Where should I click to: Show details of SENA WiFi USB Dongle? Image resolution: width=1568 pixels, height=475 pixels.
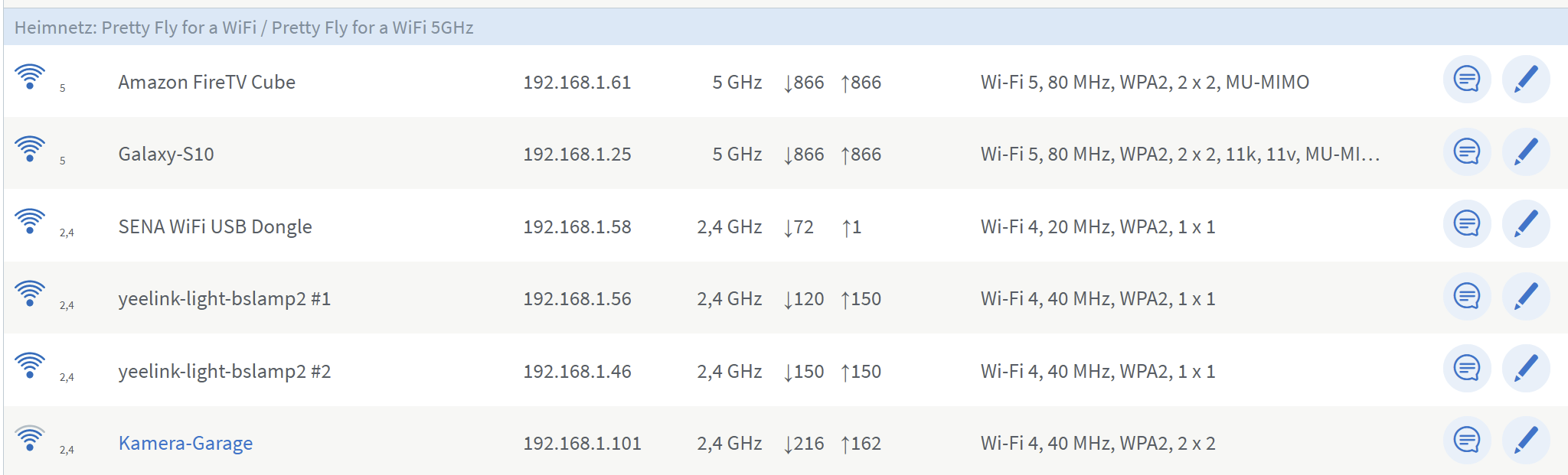(1466, 223)
